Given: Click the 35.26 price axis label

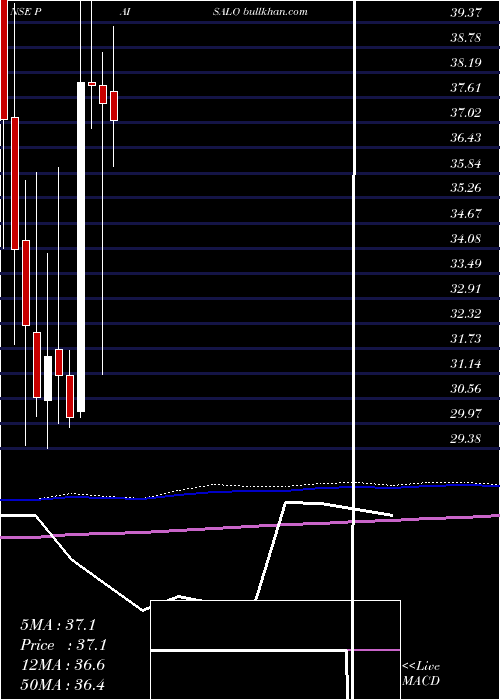Looking at the screenshot, I should 466,188.
